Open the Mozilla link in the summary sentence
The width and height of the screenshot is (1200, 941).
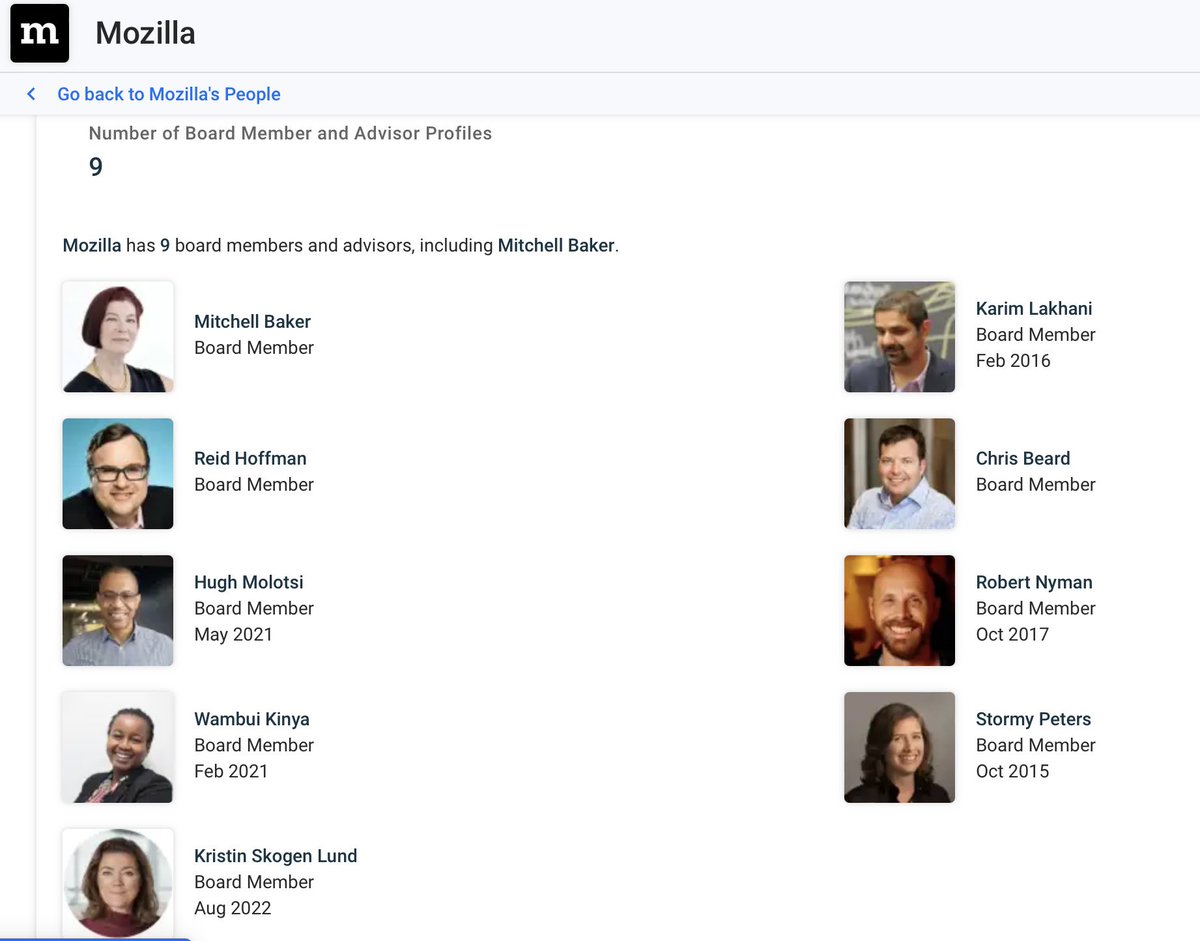coord(92,245)
